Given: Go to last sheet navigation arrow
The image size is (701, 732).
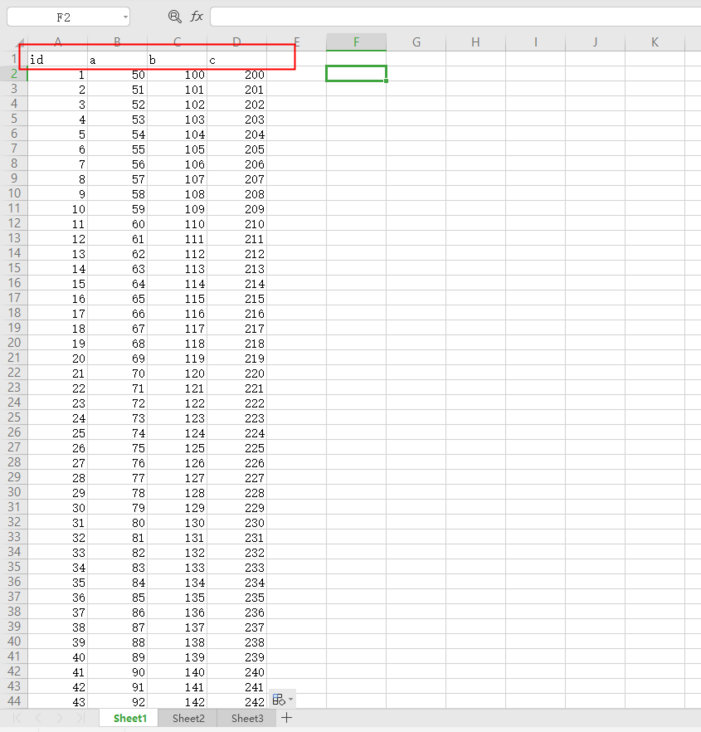Looking at the screenshot, I should [x=80, y=718].
